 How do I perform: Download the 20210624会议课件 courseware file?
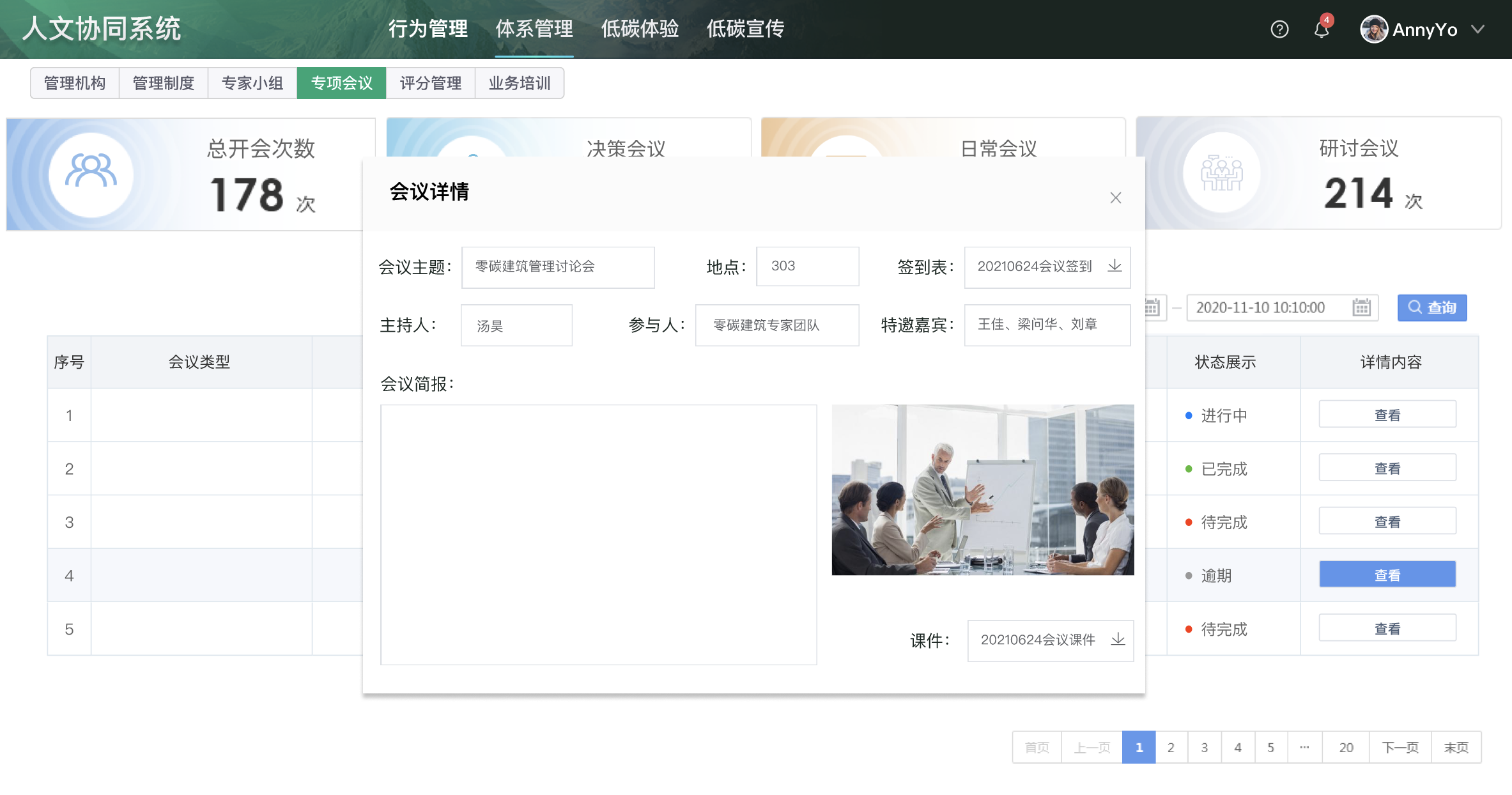[1118, 639]
